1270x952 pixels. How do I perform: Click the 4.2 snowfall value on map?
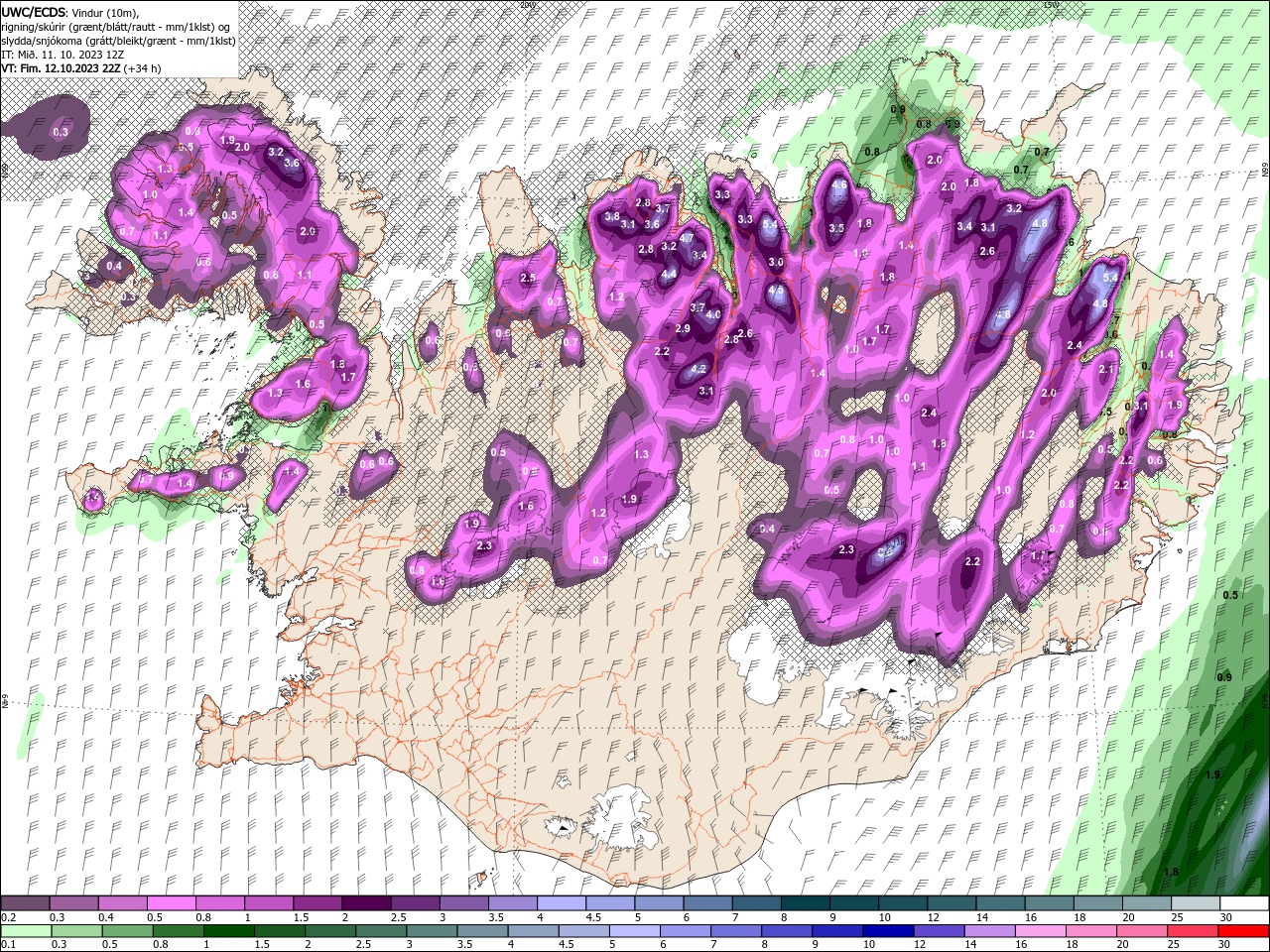pyautogui.click(x=698, y=369)
